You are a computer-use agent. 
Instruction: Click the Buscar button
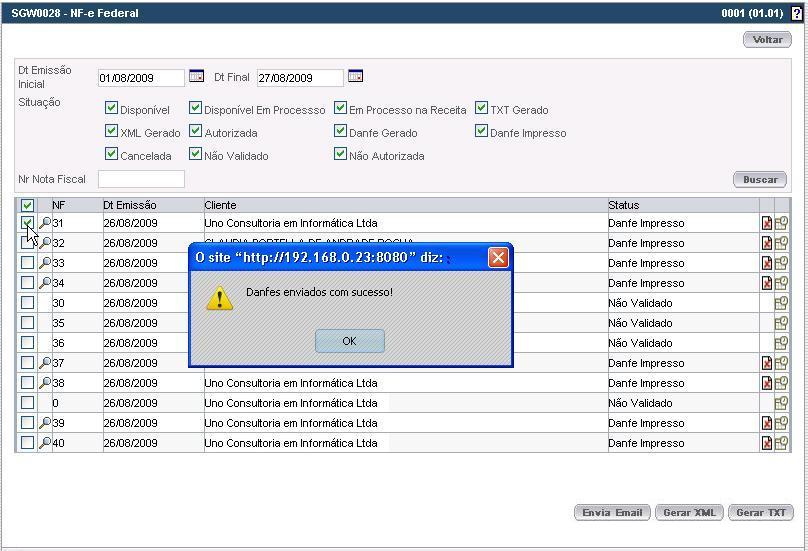coord(760,179)
